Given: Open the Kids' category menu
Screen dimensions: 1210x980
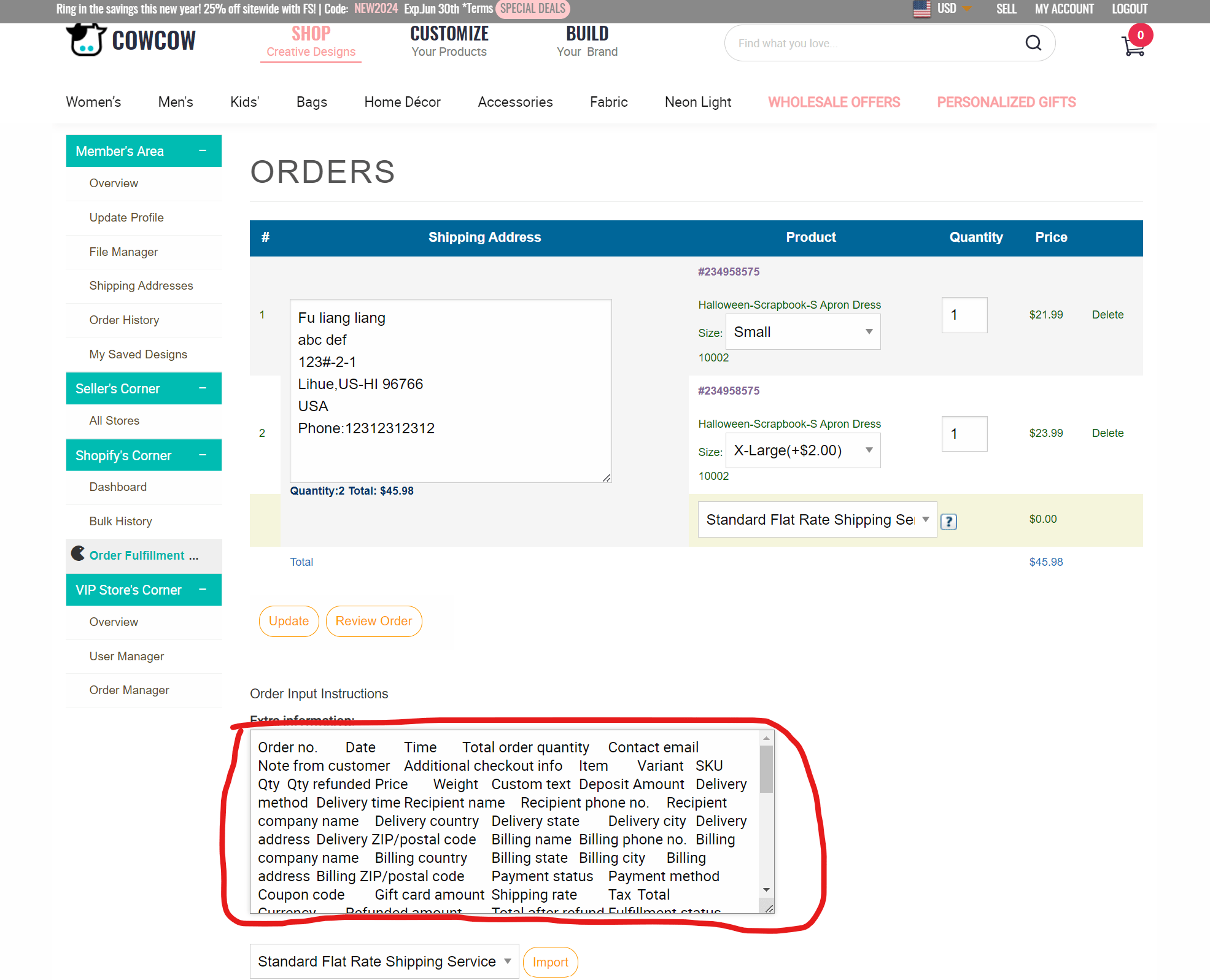Looking at the screenshot, I should click(244, 102).
